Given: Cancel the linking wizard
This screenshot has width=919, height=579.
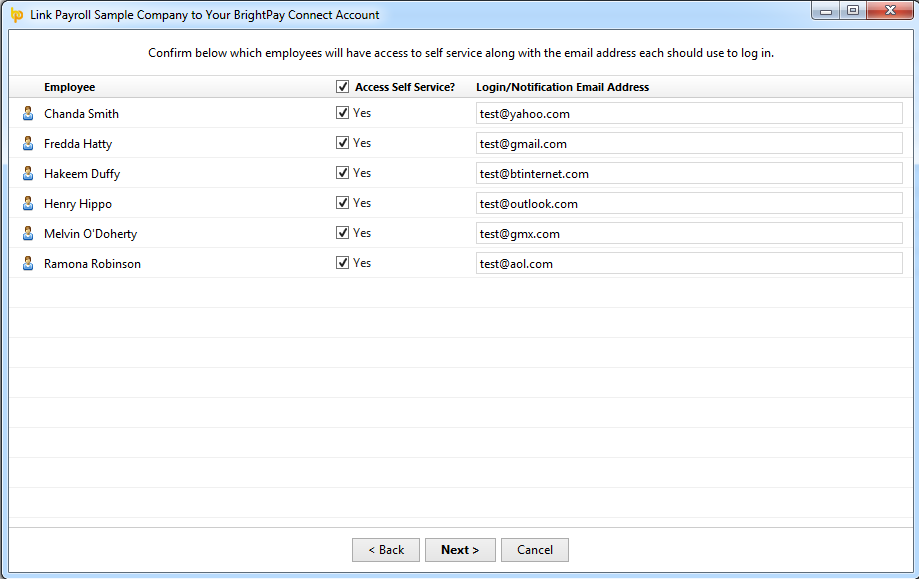Looking at the screenshot, I should pos(535,550).
